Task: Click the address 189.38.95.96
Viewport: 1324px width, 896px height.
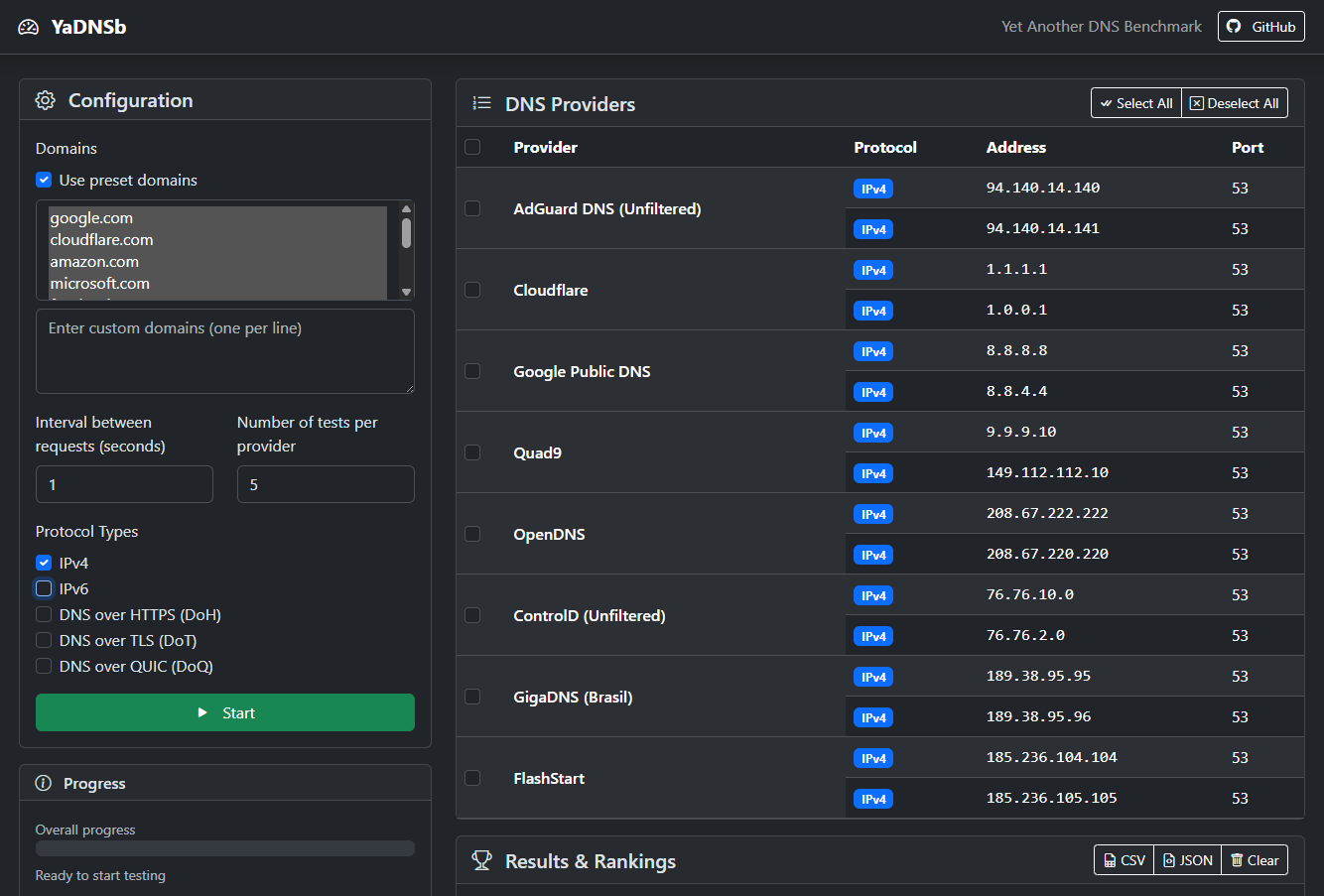Action: (x=1038, y=716)
